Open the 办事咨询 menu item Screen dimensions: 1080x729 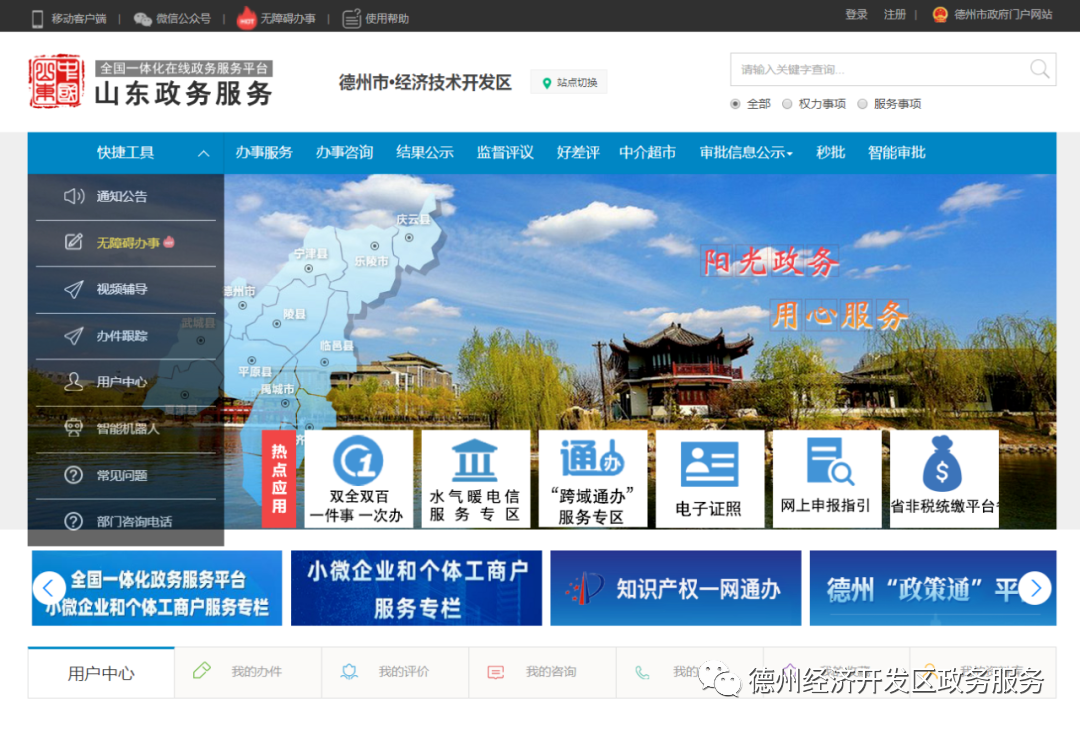click(344, 153)
